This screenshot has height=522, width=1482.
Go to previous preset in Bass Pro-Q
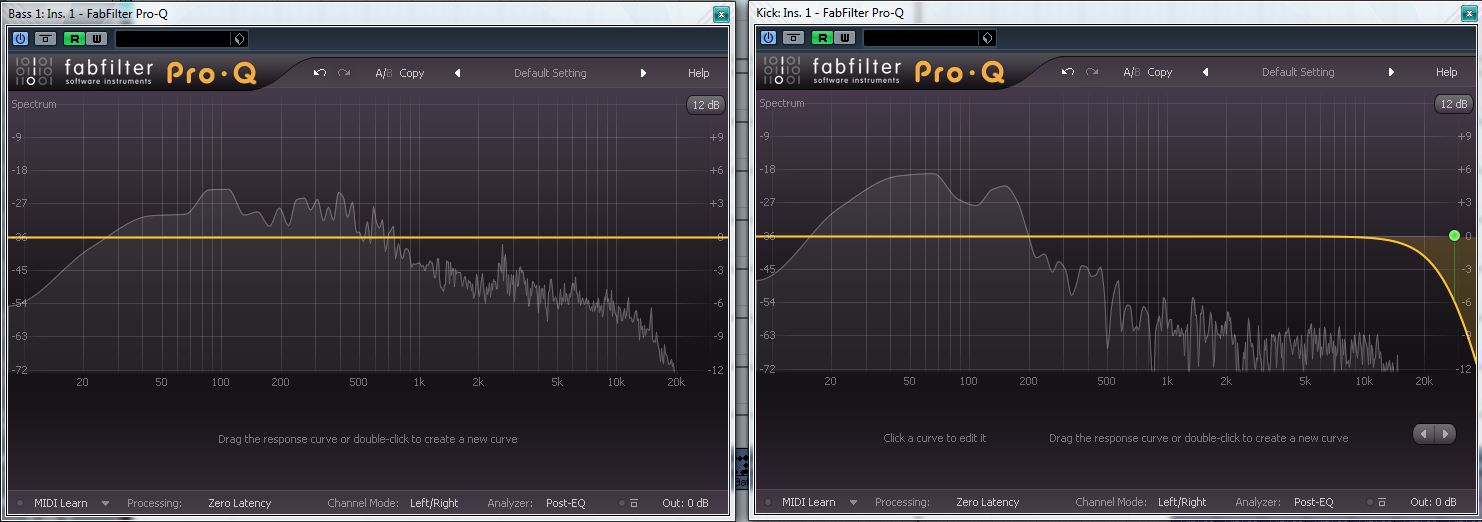coord(458,73)
